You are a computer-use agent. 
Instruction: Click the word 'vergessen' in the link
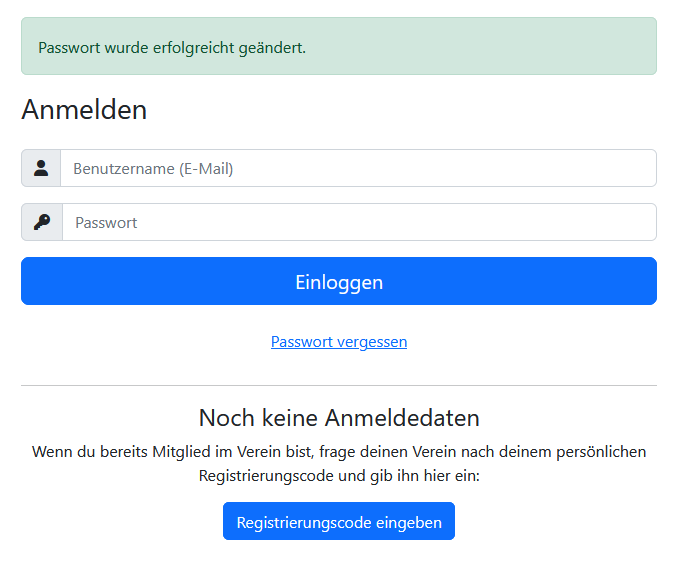[371, 342]
